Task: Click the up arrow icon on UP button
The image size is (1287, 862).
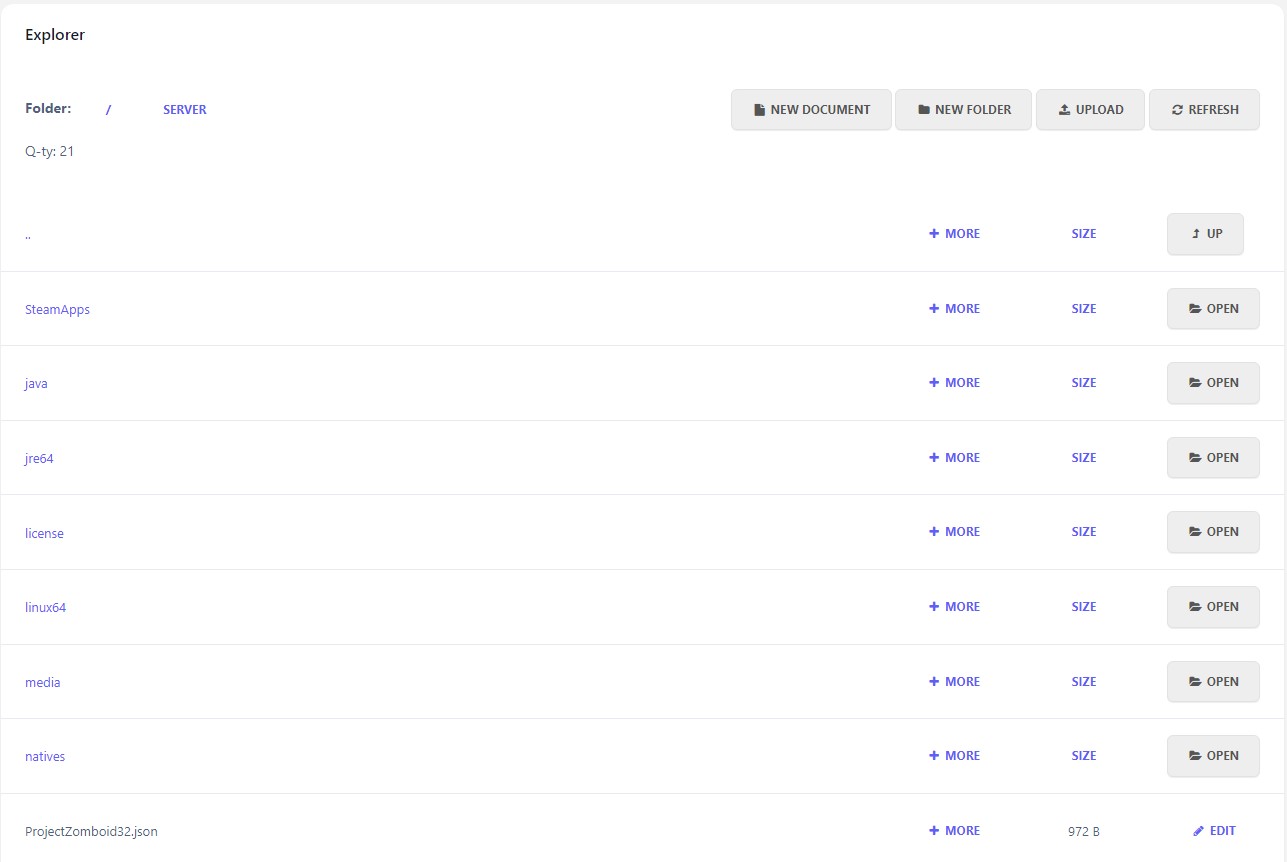Action: click(x=1195, y=233)
